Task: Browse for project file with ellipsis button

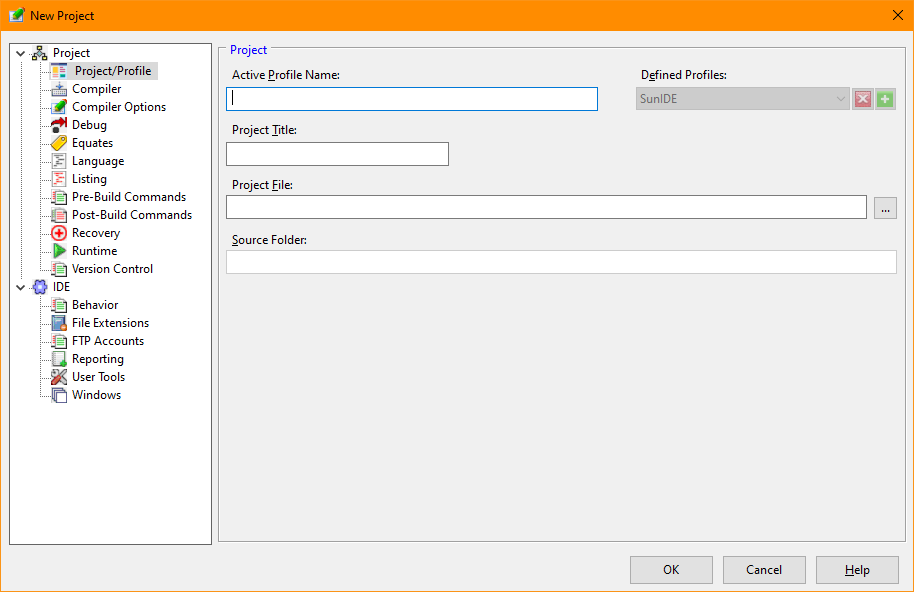Action: (x=885, y=208)
